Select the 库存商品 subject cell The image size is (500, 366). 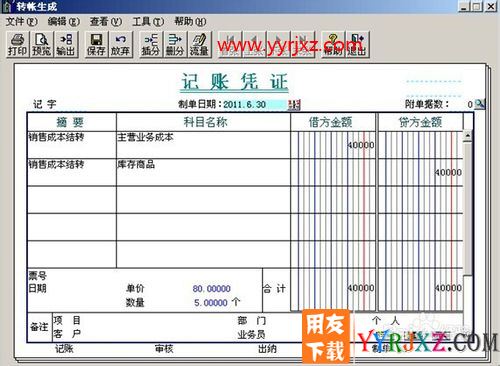click(203, 172)
